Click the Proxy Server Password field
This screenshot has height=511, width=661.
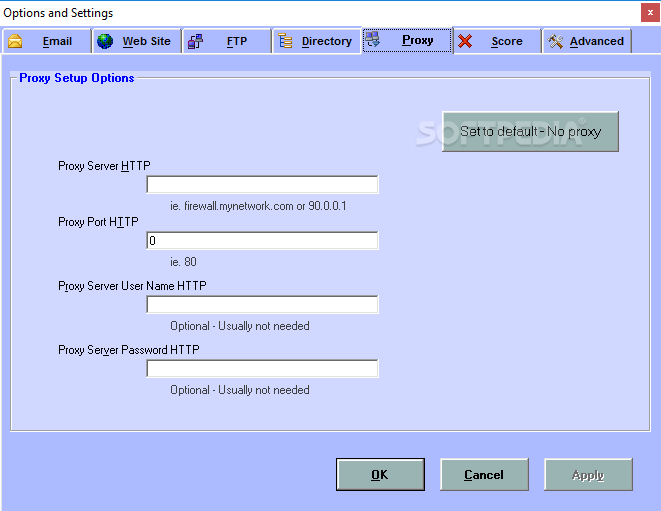pyautogui.click(x=262, y=368)
